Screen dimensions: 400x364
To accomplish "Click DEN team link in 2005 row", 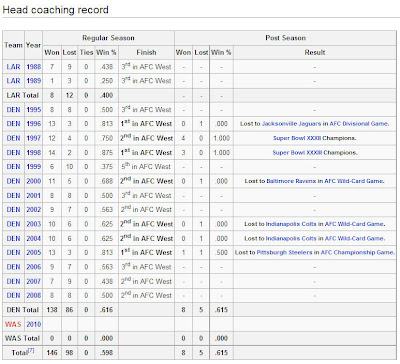I will click(13, 252).
